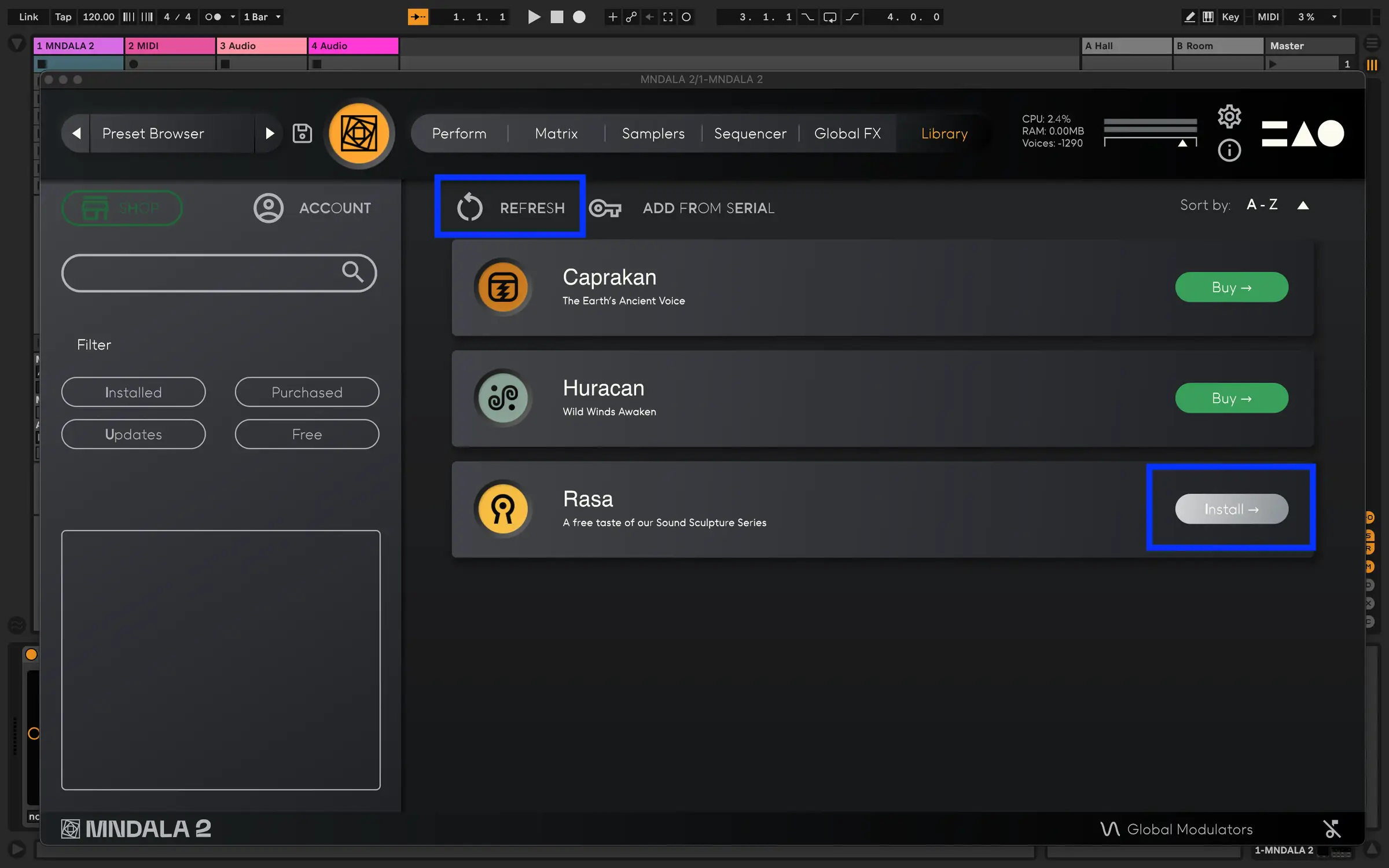The image size is (1389, 868).
Task: Click the automation arm icon in transport
Action: [x=631, y=17]
